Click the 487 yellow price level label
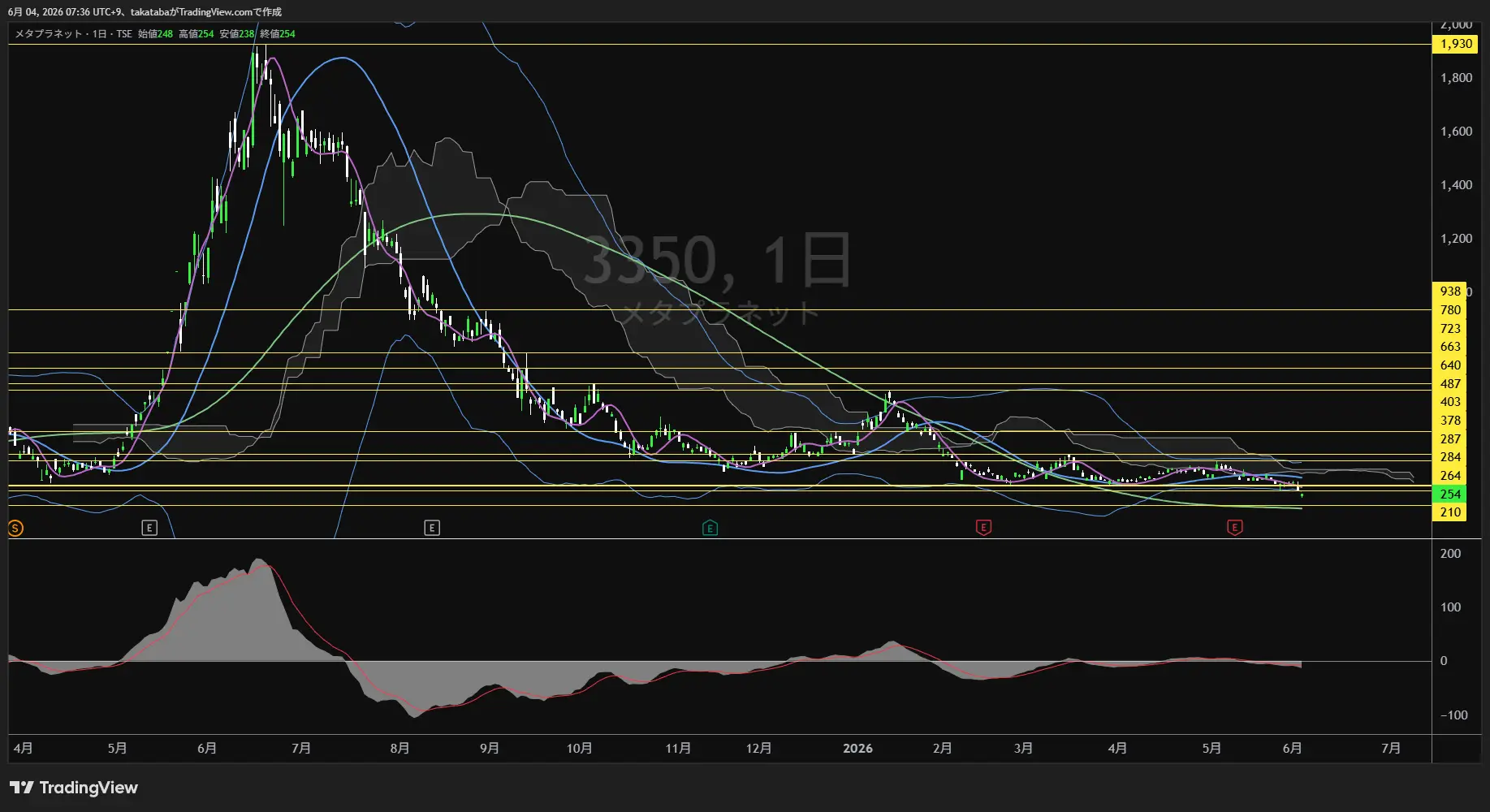 point(1450,383)
